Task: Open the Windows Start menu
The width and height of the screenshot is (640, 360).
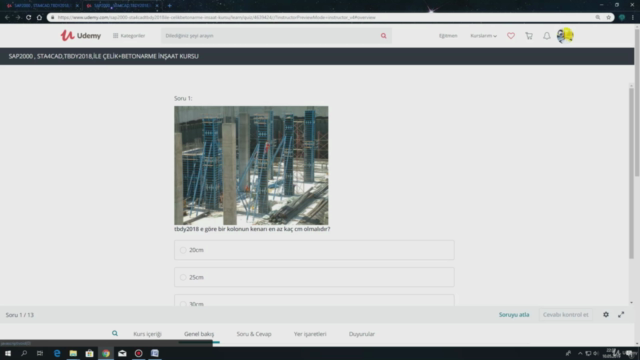Action: 8,353
